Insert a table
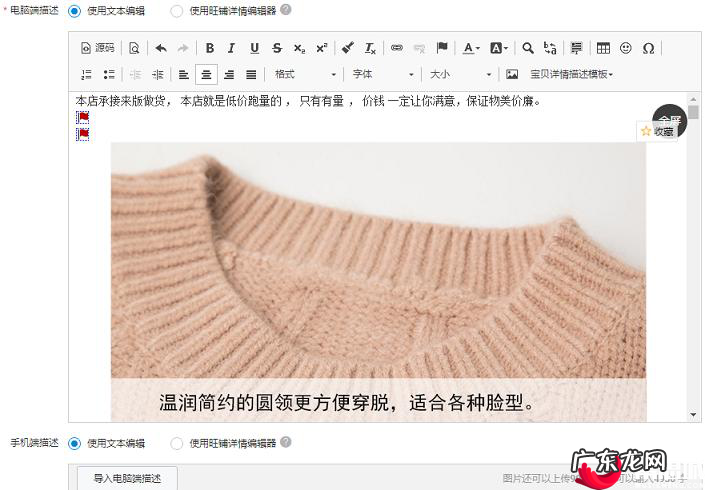705x490 pixels. point(603,48)
